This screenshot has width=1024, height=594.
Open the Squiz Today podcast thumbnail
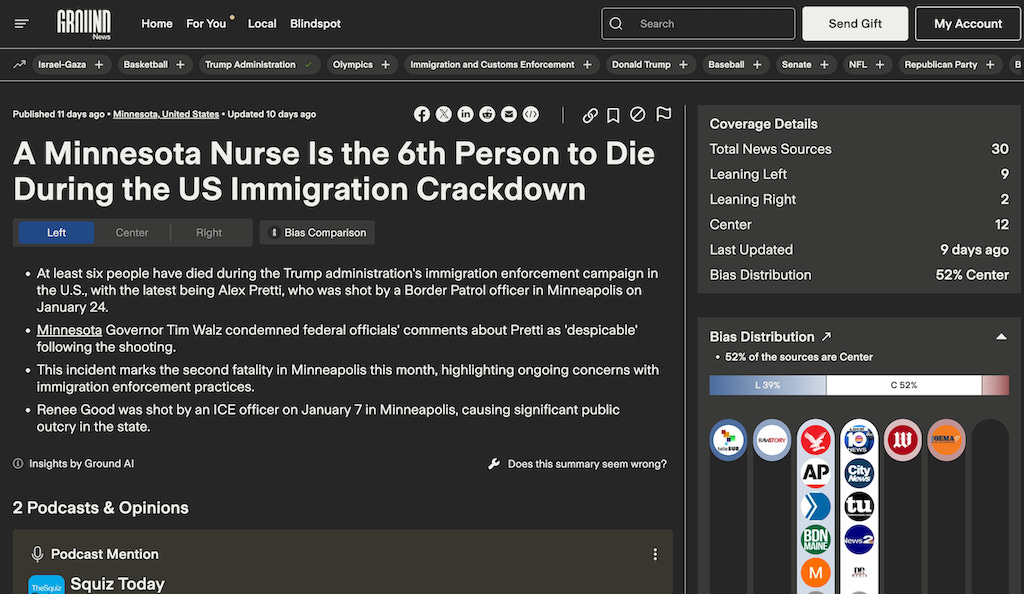click(x=46, y=584)
